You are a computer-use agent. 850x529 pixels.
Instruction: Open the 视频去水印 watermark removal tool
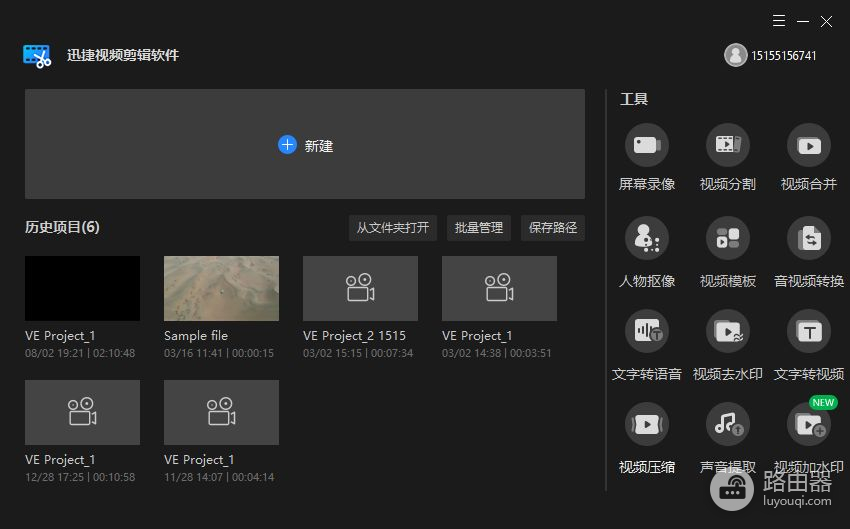(727, 331)
